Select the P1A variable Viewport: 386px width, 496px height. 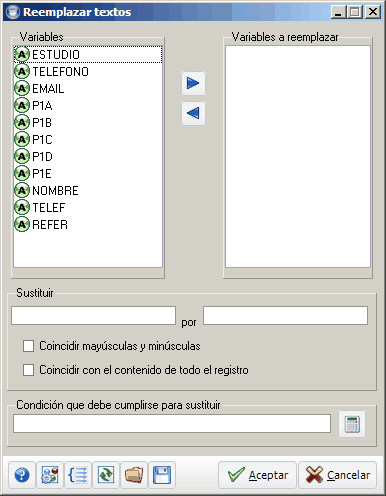tap(88, 106)
